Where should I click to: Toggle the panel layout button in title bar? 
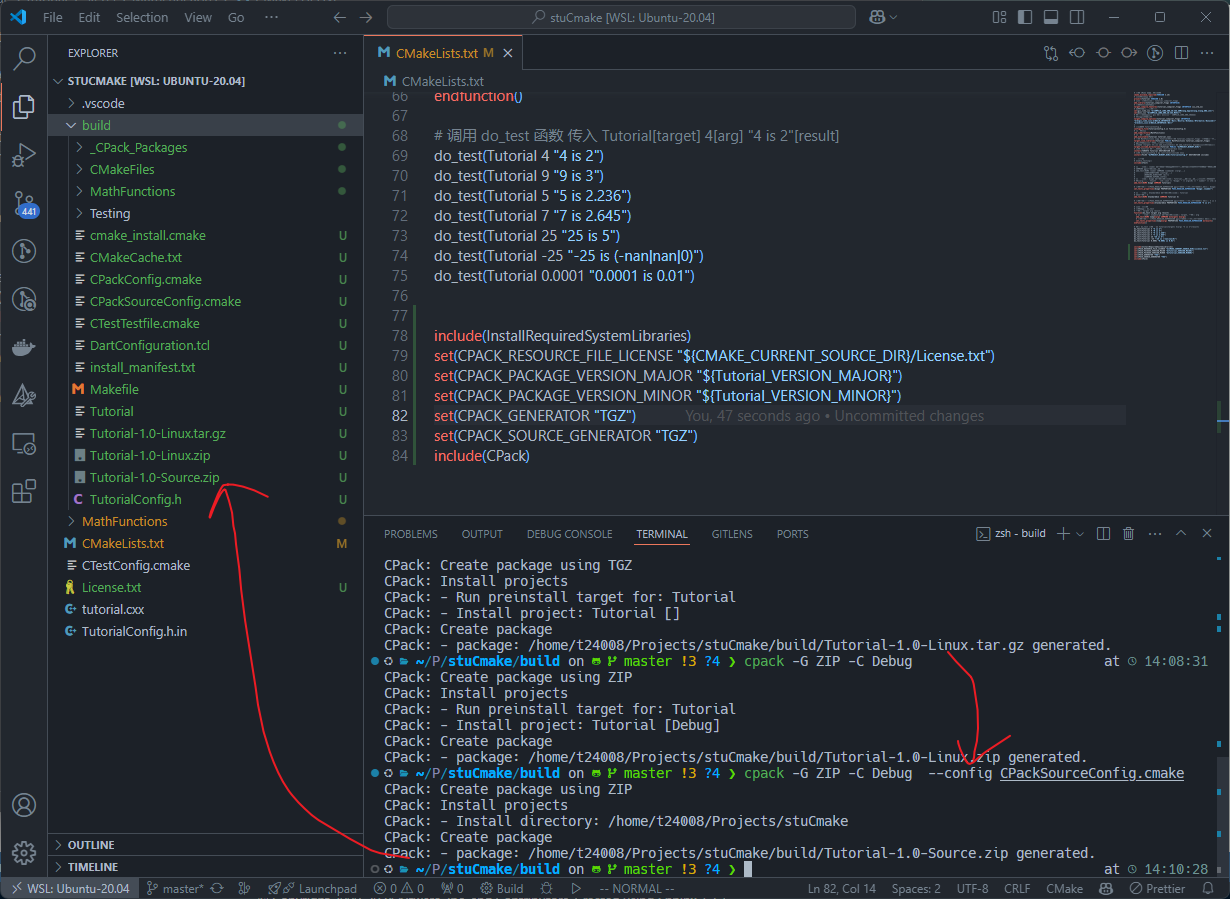1051,17
